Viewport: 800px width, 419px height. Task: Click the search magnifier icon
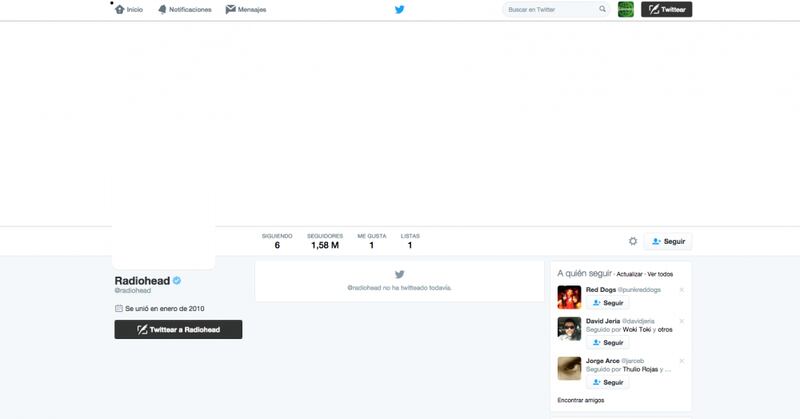[x=603, y=9]
